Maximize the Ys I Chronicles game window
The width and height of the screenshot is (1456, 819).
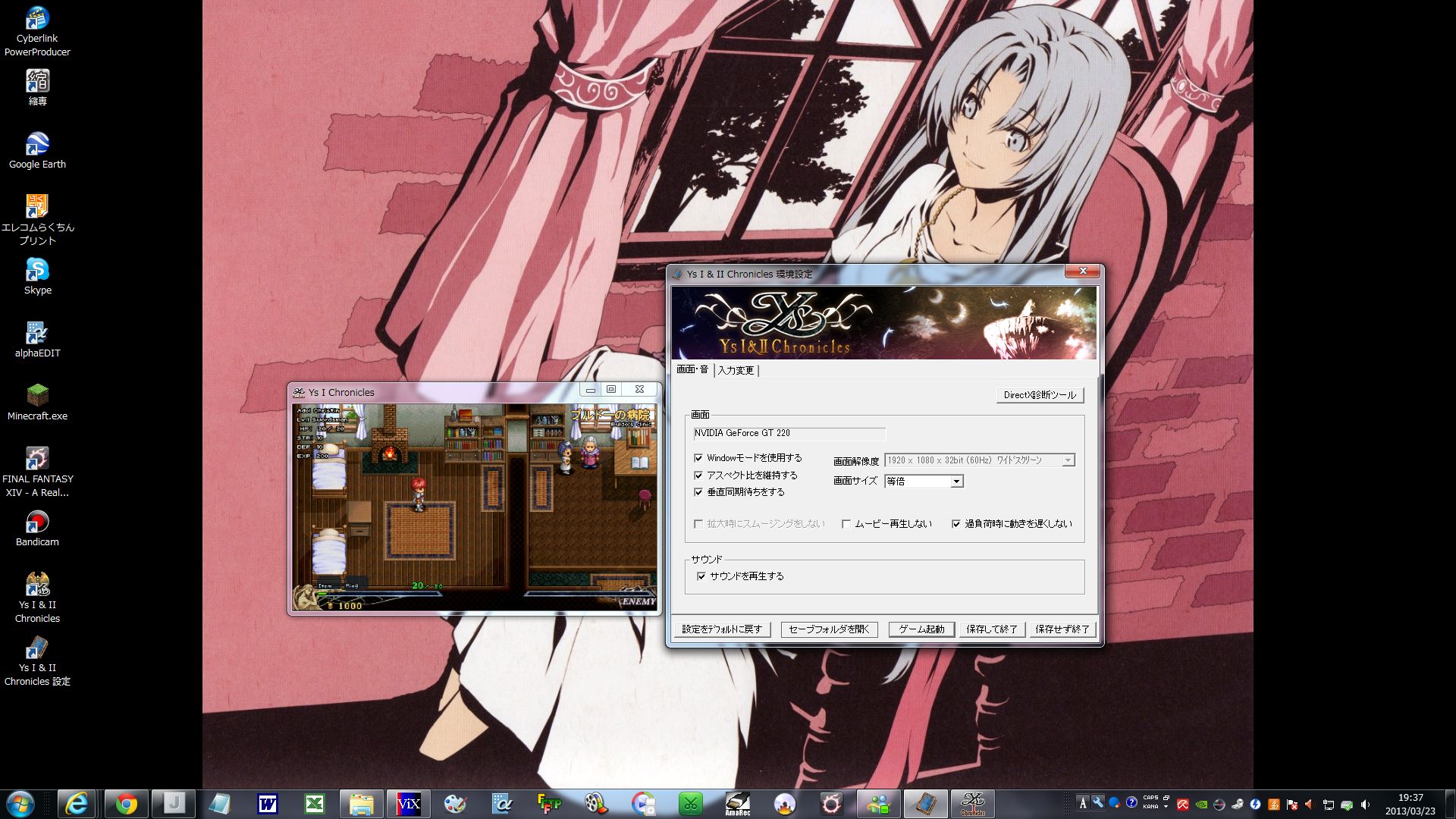[611, 390]
